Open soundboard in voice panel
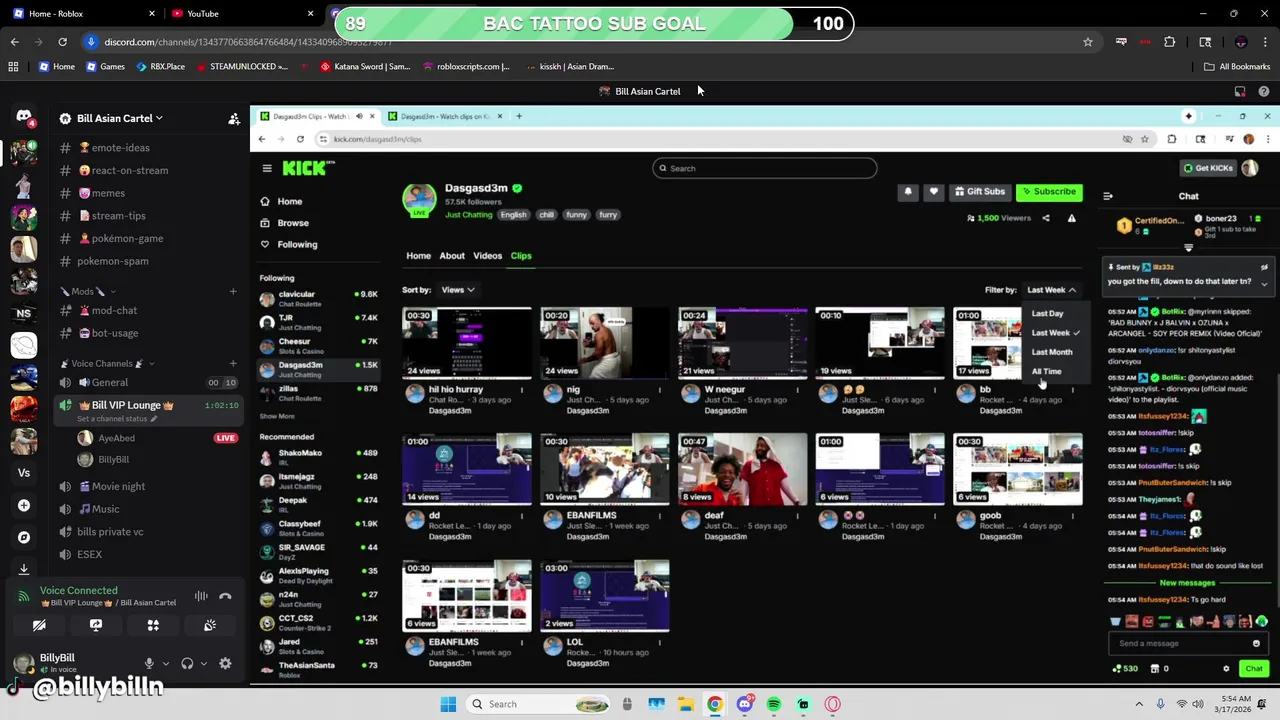This screenshot has height=720, width=1280. (210, 625)
